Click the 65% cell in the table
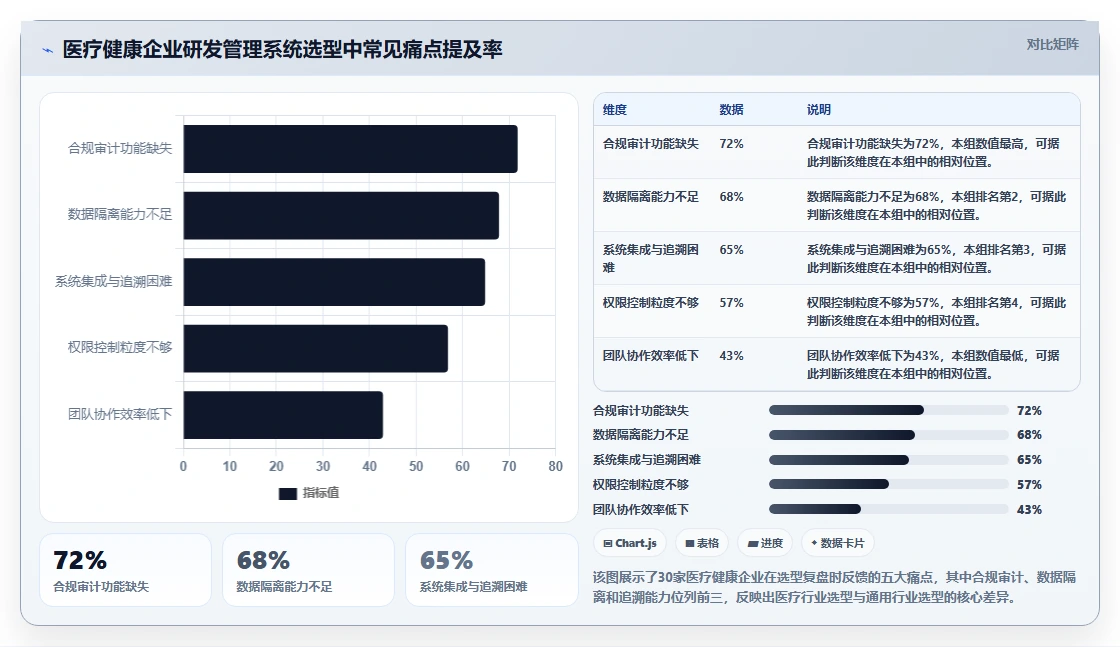Viewport: 1120px width, 647px height. (x=731, y=249)
